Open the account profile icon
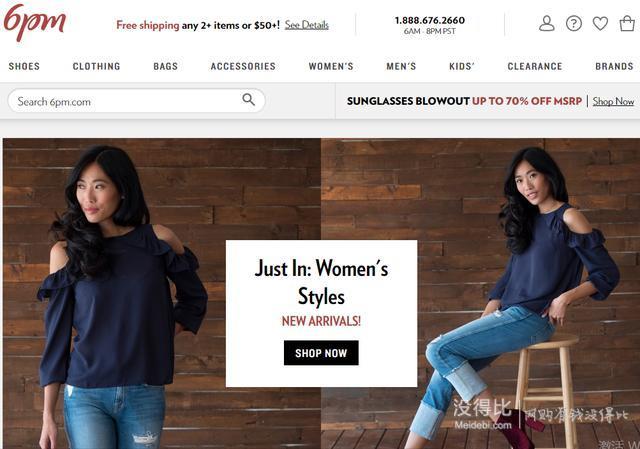This screenshot has width=640, height=449. [x=547, y=24]
